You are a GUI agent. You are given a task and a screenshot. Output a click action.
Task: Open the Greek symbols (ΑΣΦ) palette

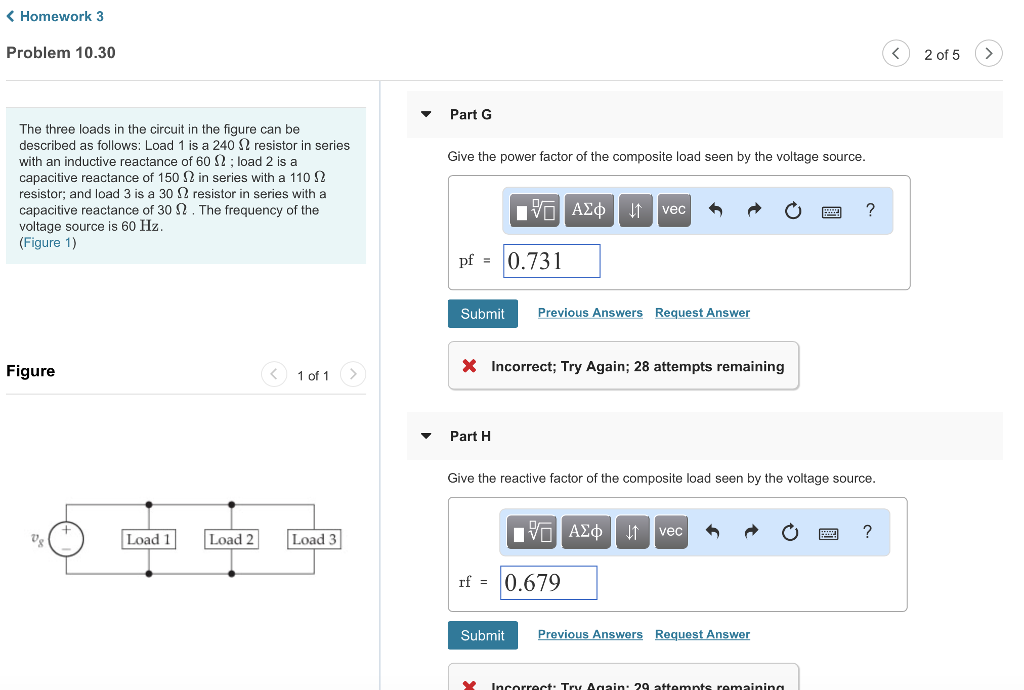tap(589, 210)
